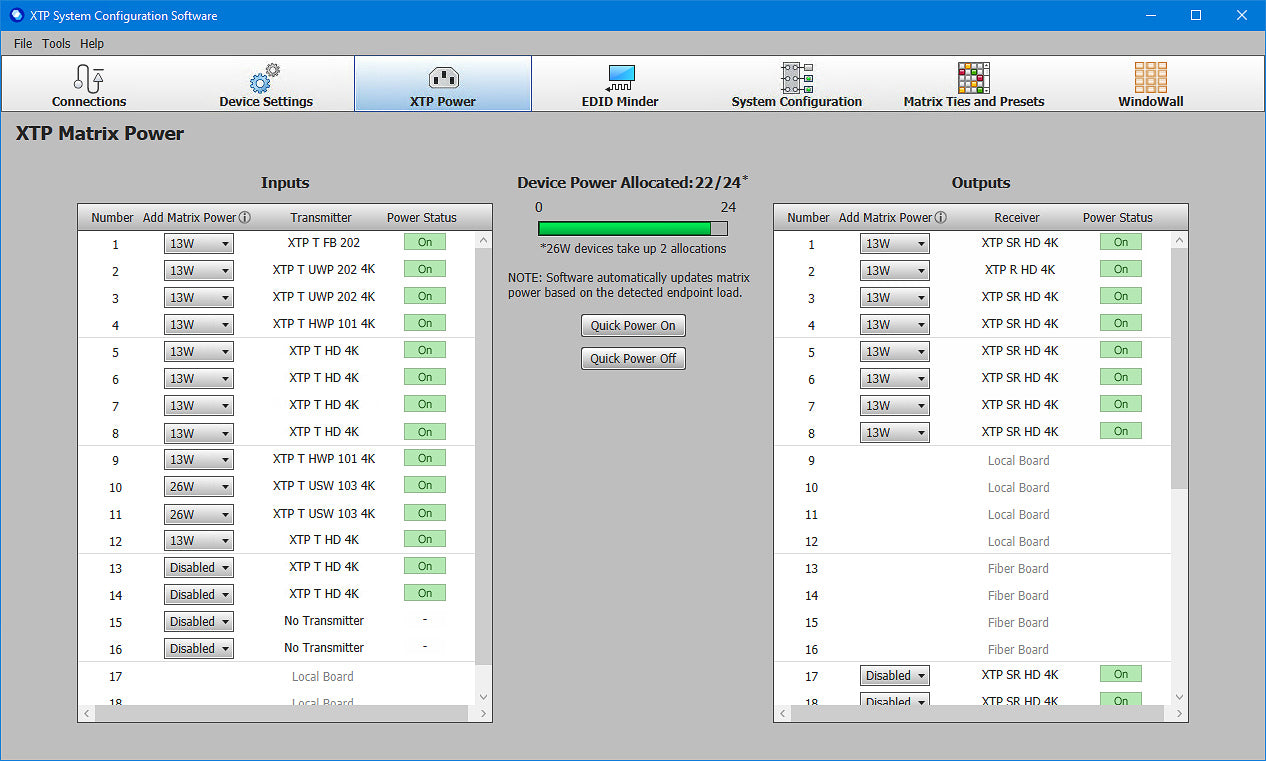Click the Outputs Add Matrix Power info icon

click(941, 218)
